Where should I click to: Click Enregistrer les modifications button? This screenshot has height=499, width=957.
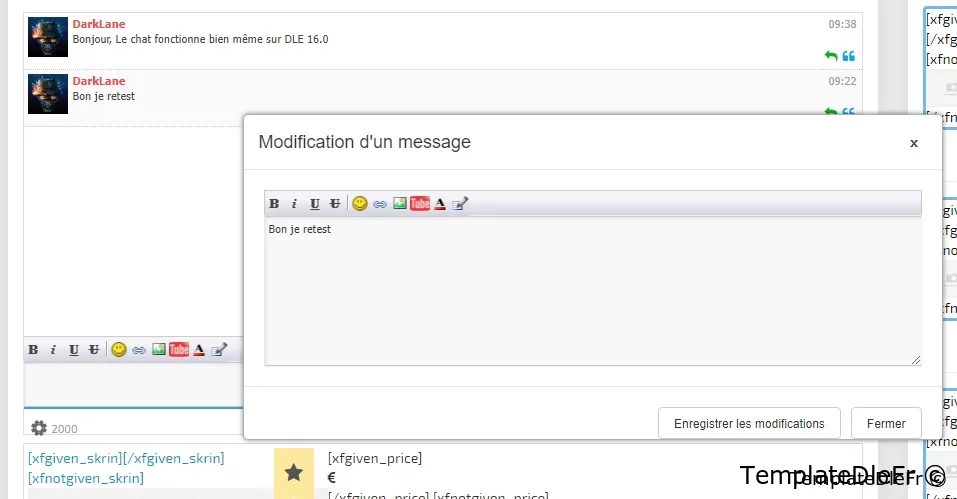point(748,423)
